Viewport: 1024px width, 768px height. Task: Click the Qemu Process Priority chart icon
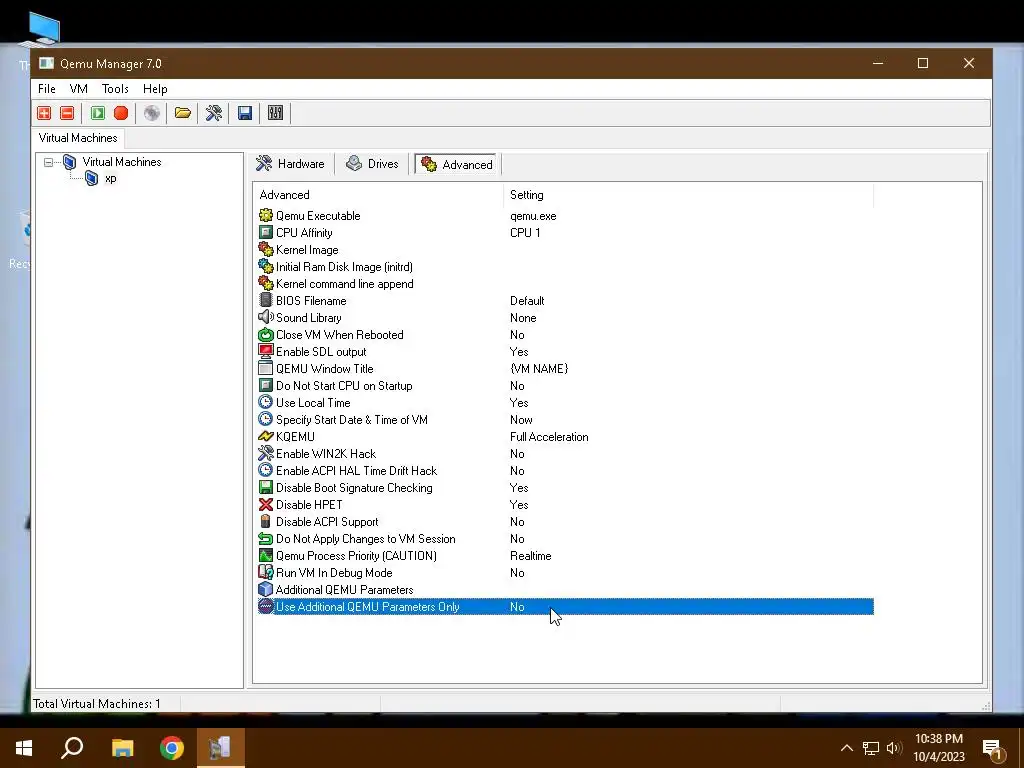(266, 555)
